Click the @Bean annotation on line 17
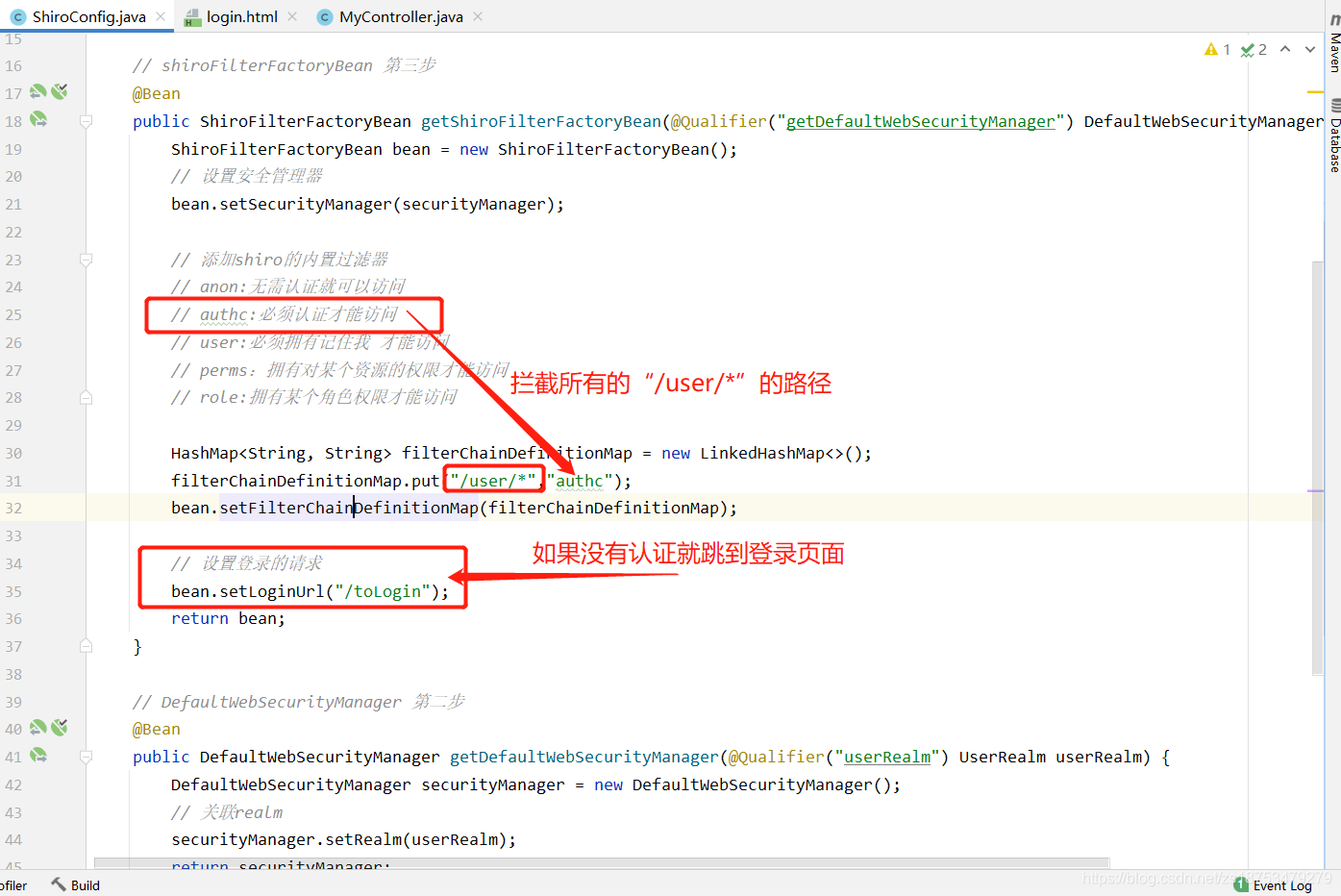 (x=157, y=93)
